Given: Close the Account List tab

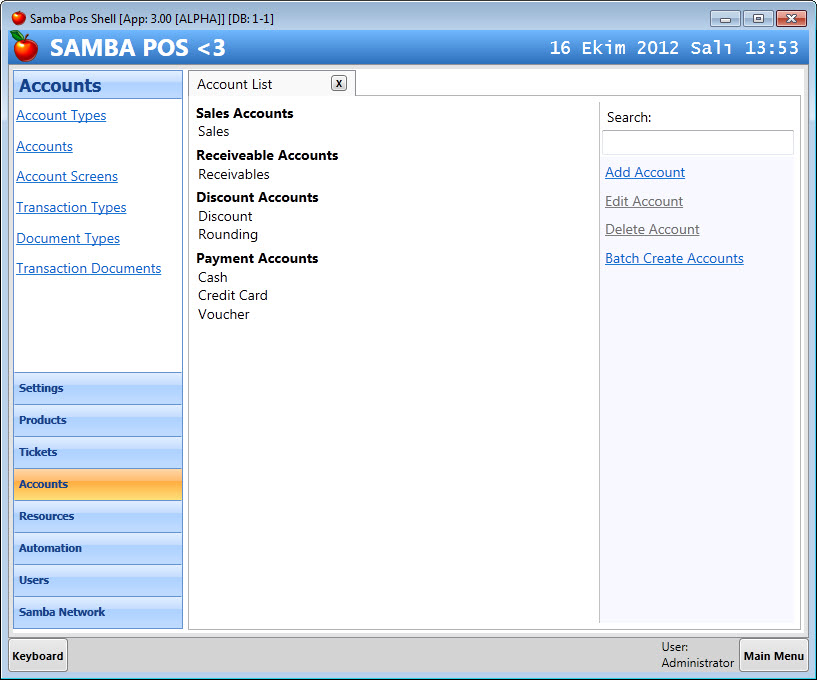Looking at the screenshot, I should tap(339, 83).
